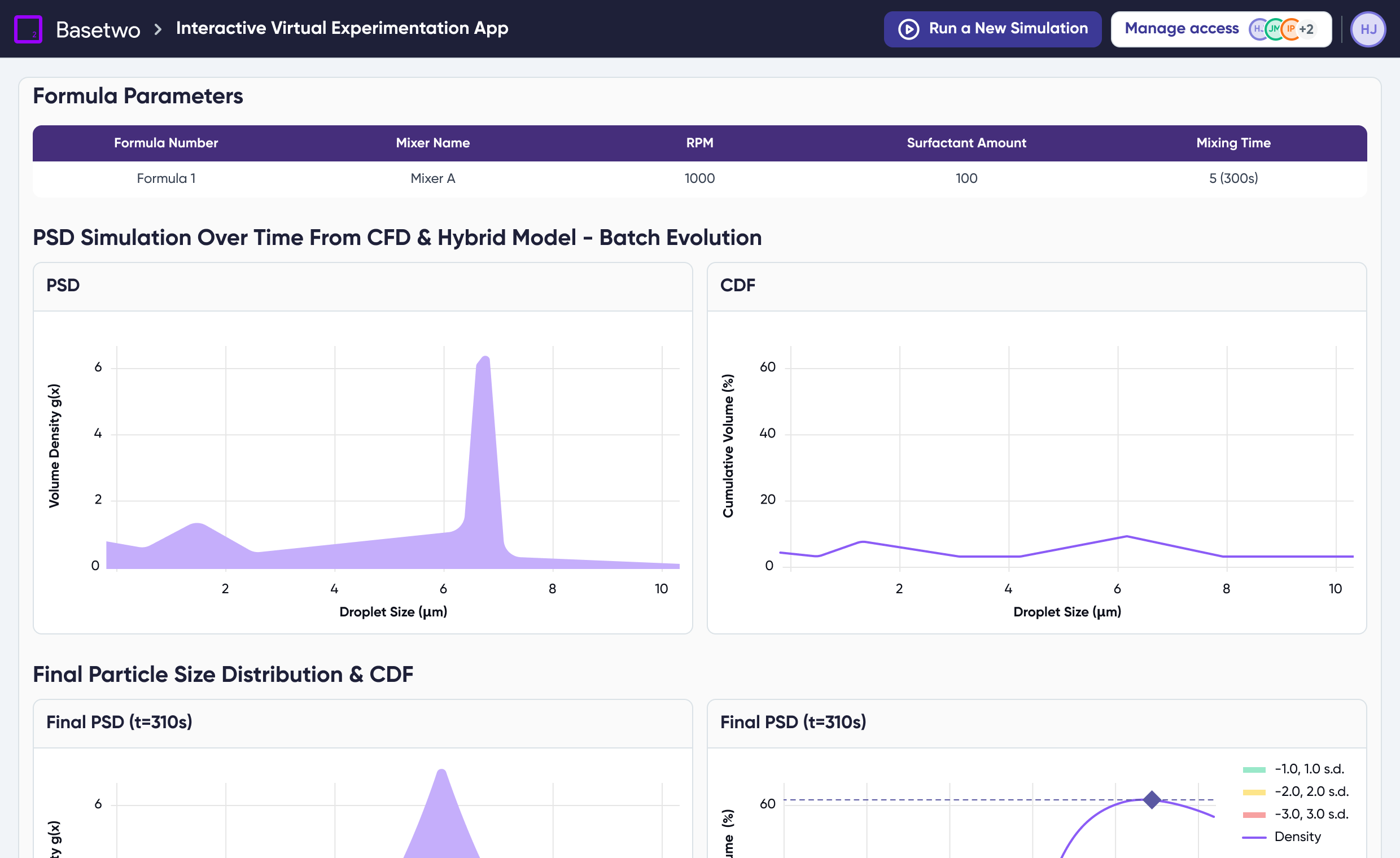Select the Mixing Time value 5 (300s)
The height and width of the screenshot is (858, 1400).
coord(1233,178)
